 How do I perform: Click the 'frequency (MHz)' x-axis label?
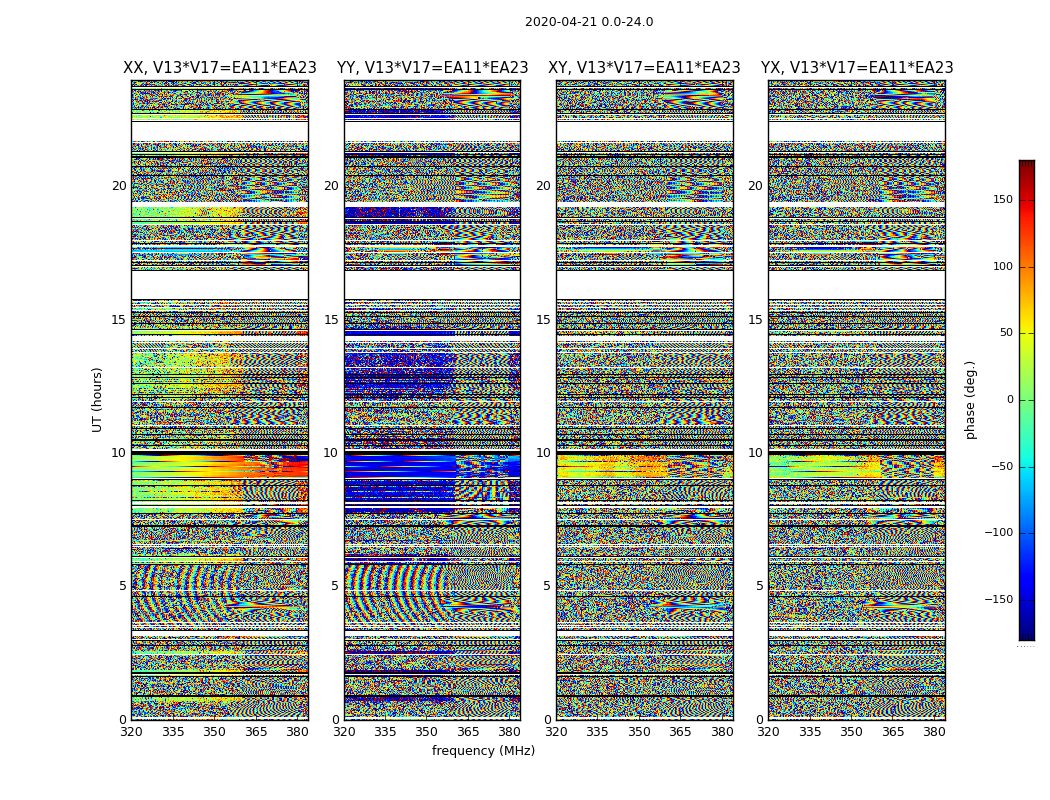click(483, 750)
